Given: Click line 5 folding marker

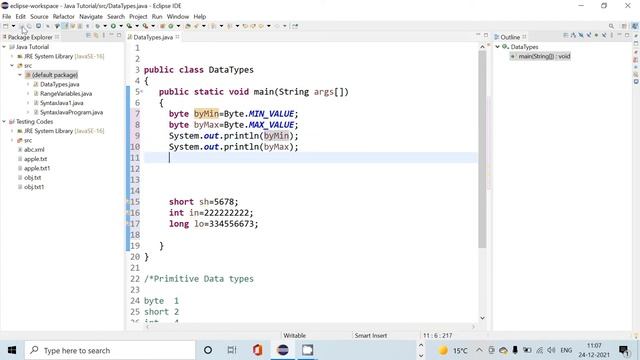Looking at the screenshot, I should point(142,91).
